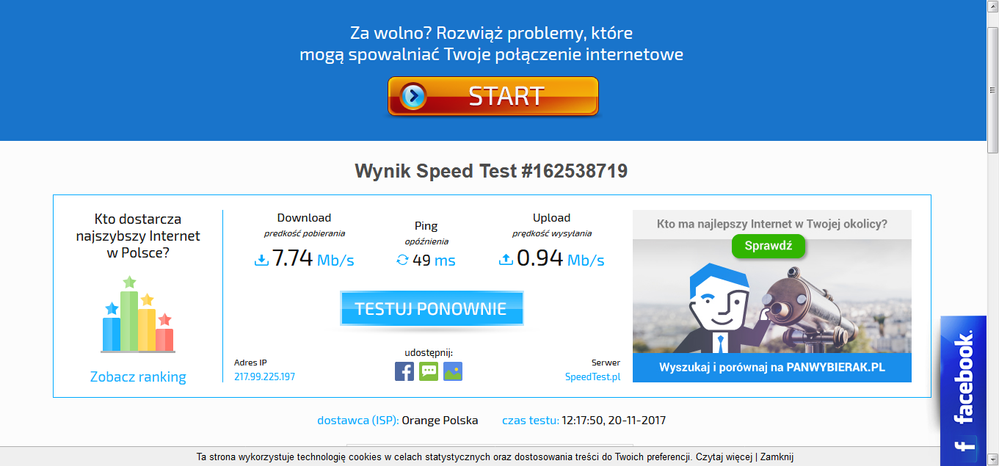
Task: Share result via Facebook icon
Action: pyautogui.click(x=404, y=372)
